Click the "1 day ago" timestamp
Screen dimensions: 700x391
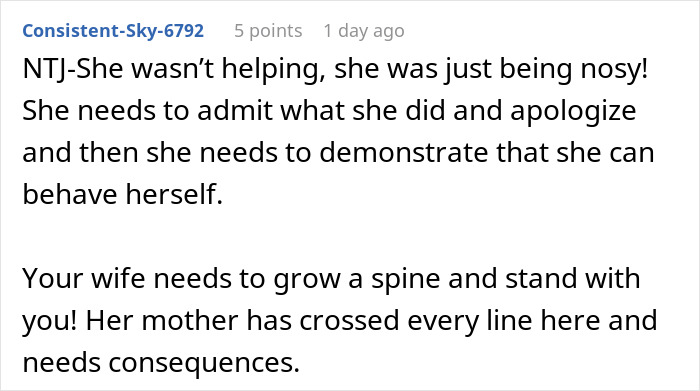click(x=364, y=31)
